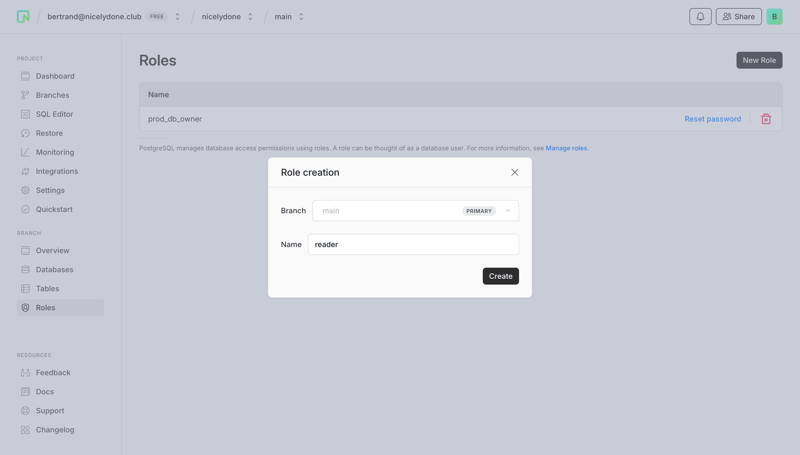Click the Overview sidebar icon
Viewport: 800px width, 455px height.
tap(25, 250)
